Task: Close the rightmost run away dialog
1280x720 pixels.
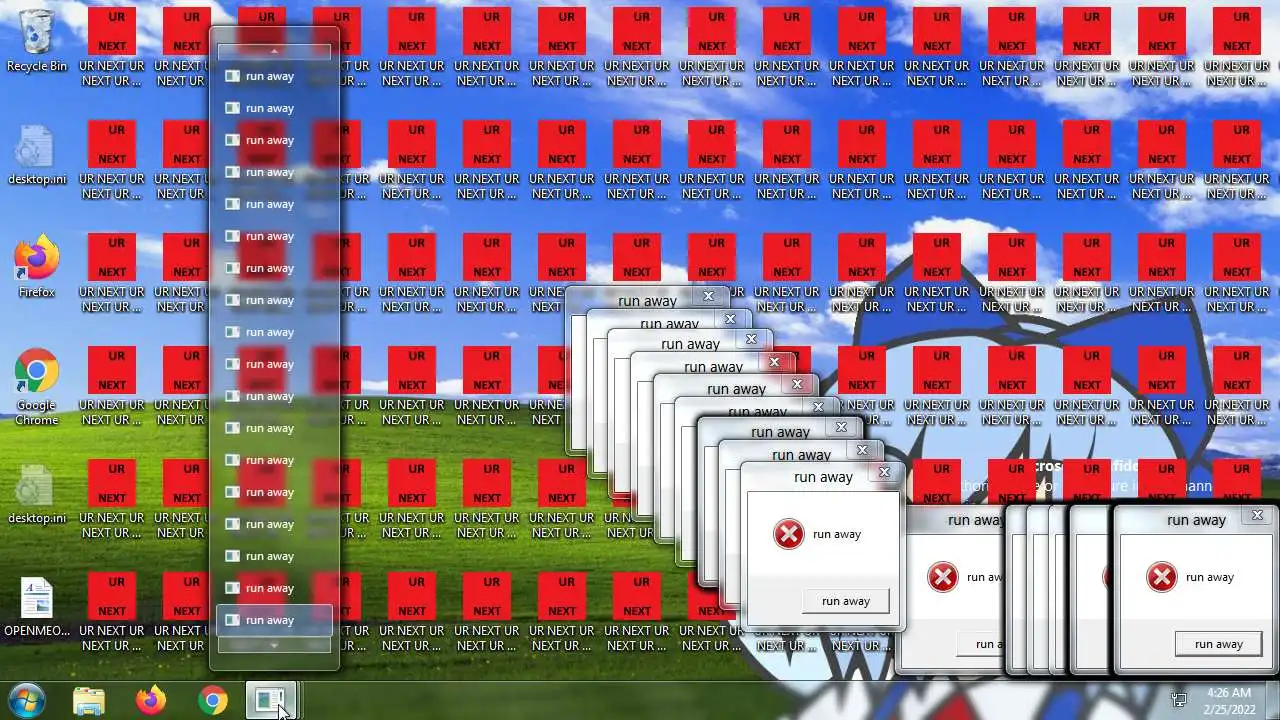Action: (1257, 515)
